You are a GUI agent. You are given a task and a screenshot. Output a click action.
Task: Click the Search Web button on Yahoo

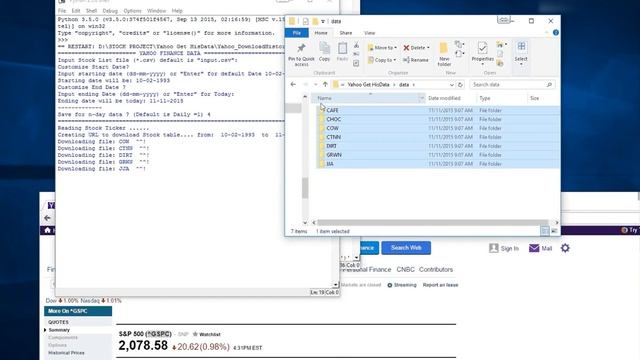point(406,248)
